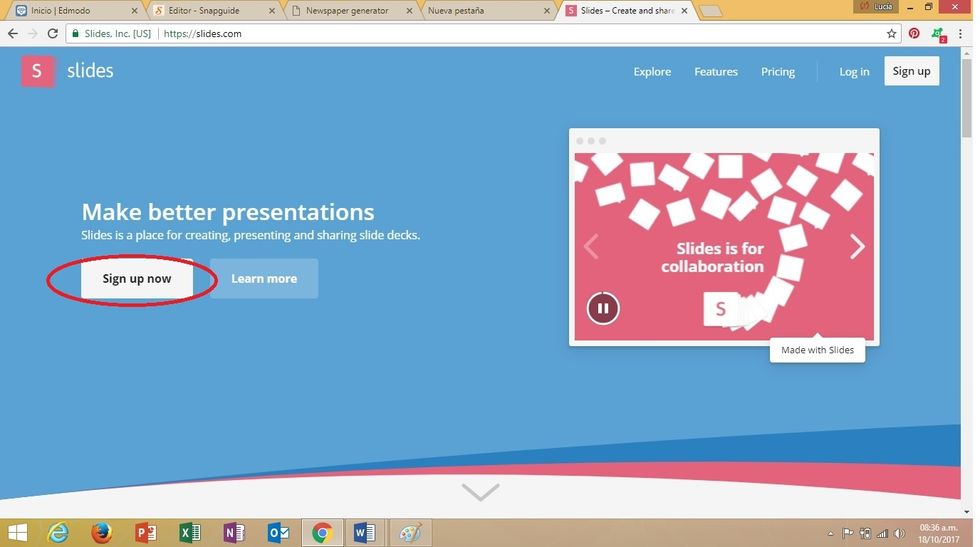Viewport: 980px width, 547px height.
Task: Click the green extension icon with badge
Action: point(938,34)
